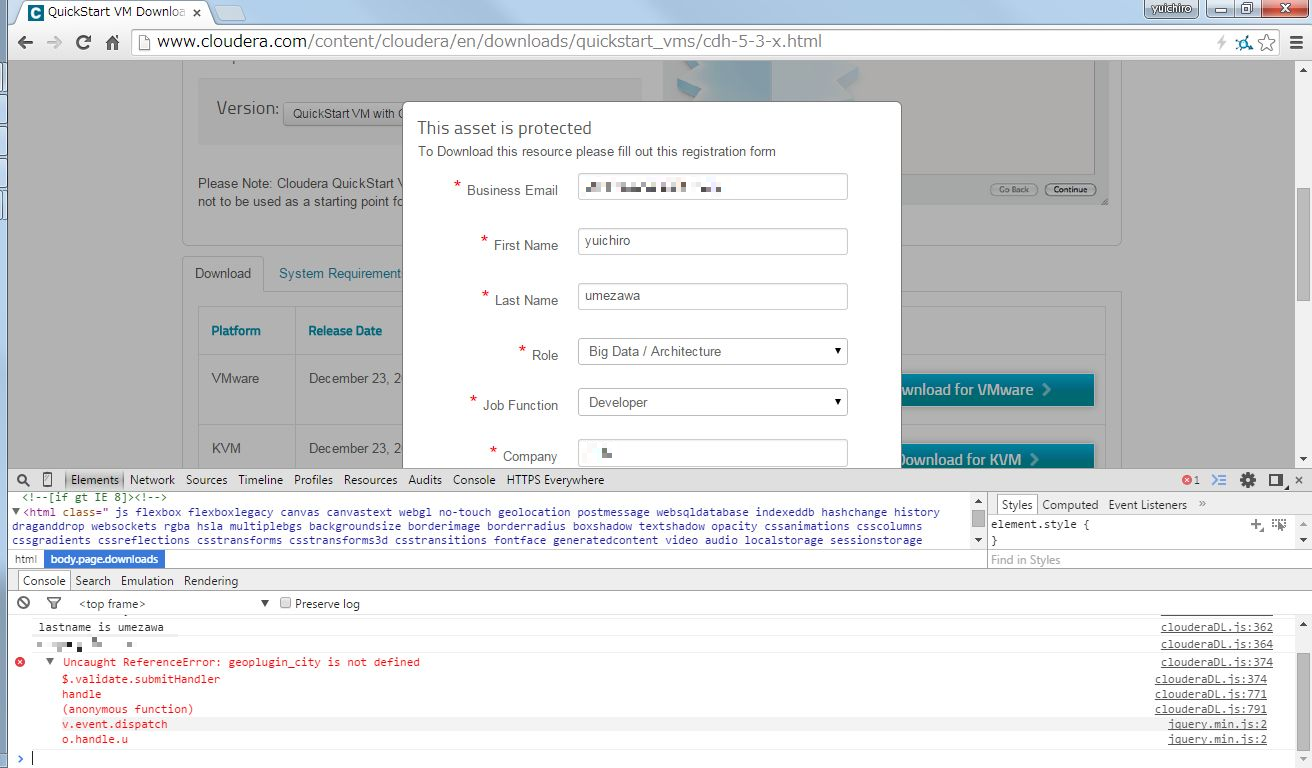Open the Profiles panel
1312x768 pixels.
tap(313, 480)
